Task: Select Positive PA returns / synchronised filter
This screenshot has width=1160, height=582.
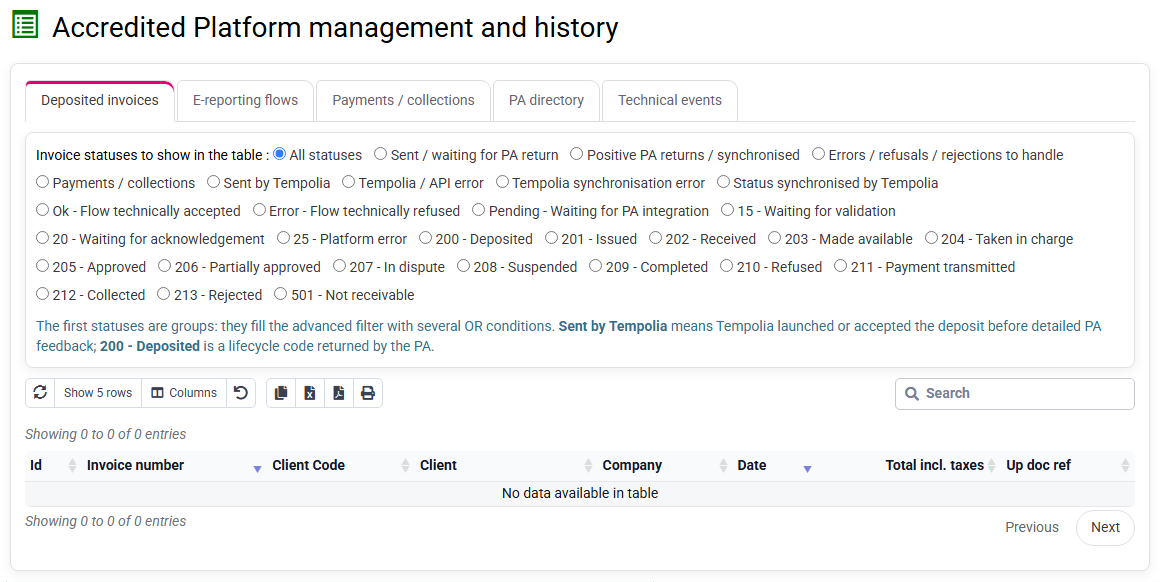Action: pyautogui.click(x=576, y=154)
